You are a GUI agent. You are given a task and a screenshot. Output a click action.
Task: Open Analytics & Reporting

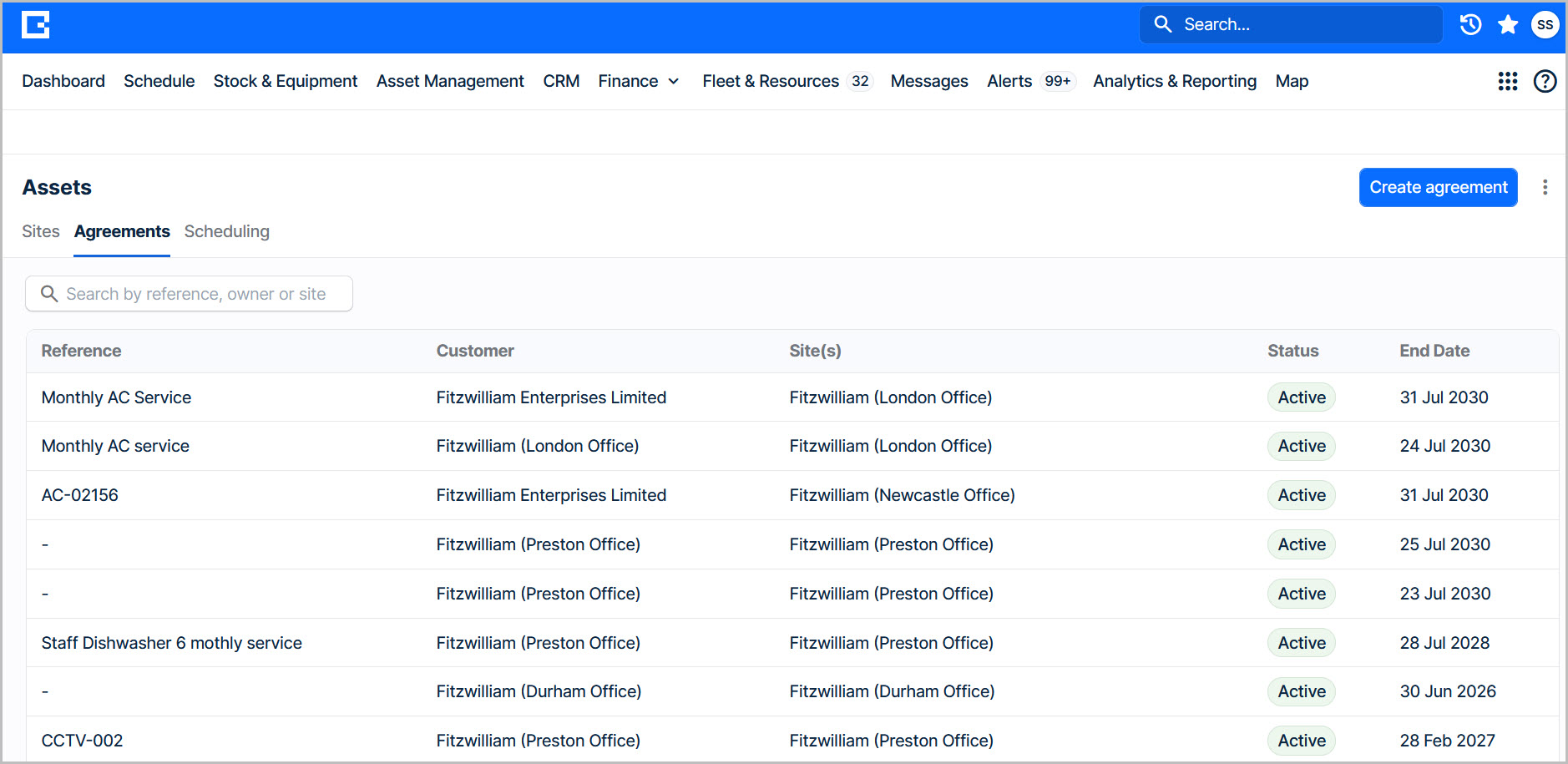[x=1175, y=81]
